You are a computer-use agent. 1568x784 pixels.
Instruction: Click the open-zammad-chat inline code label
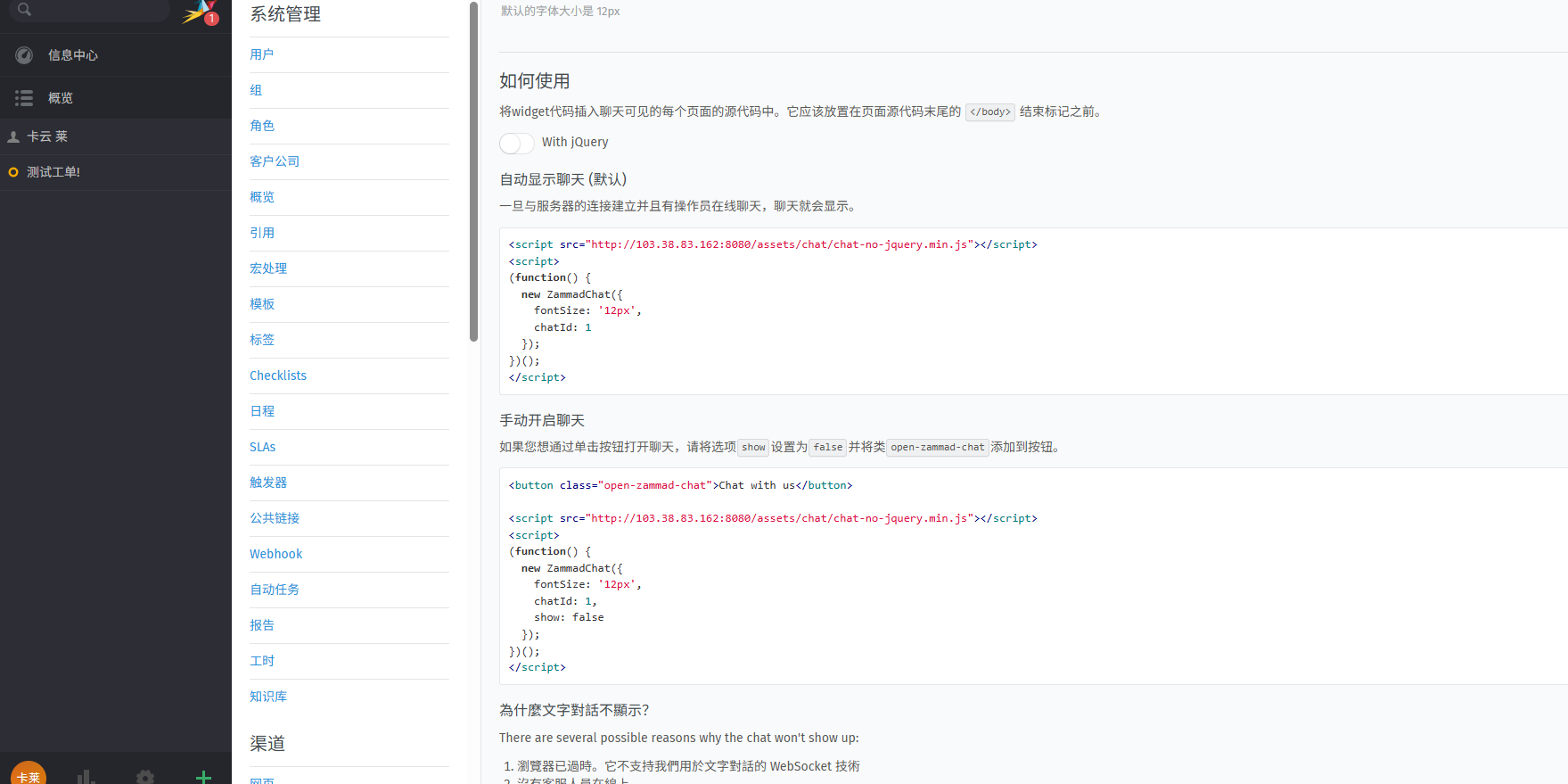click(x=938, y=448)
